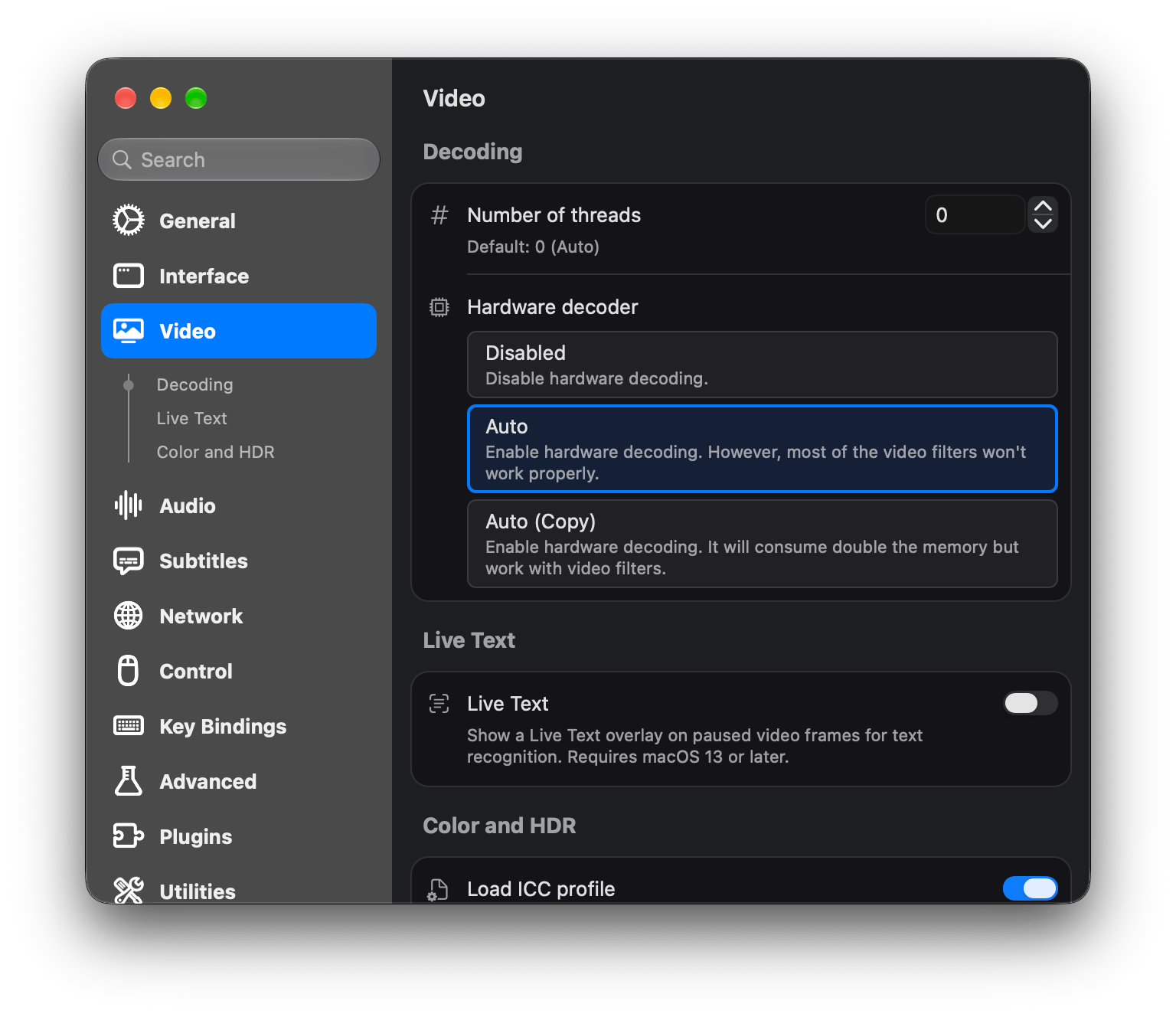This screenshot has width=1176, height=1017.
Task: Decrease thread count with down arrow
Action: [1043, 224]
